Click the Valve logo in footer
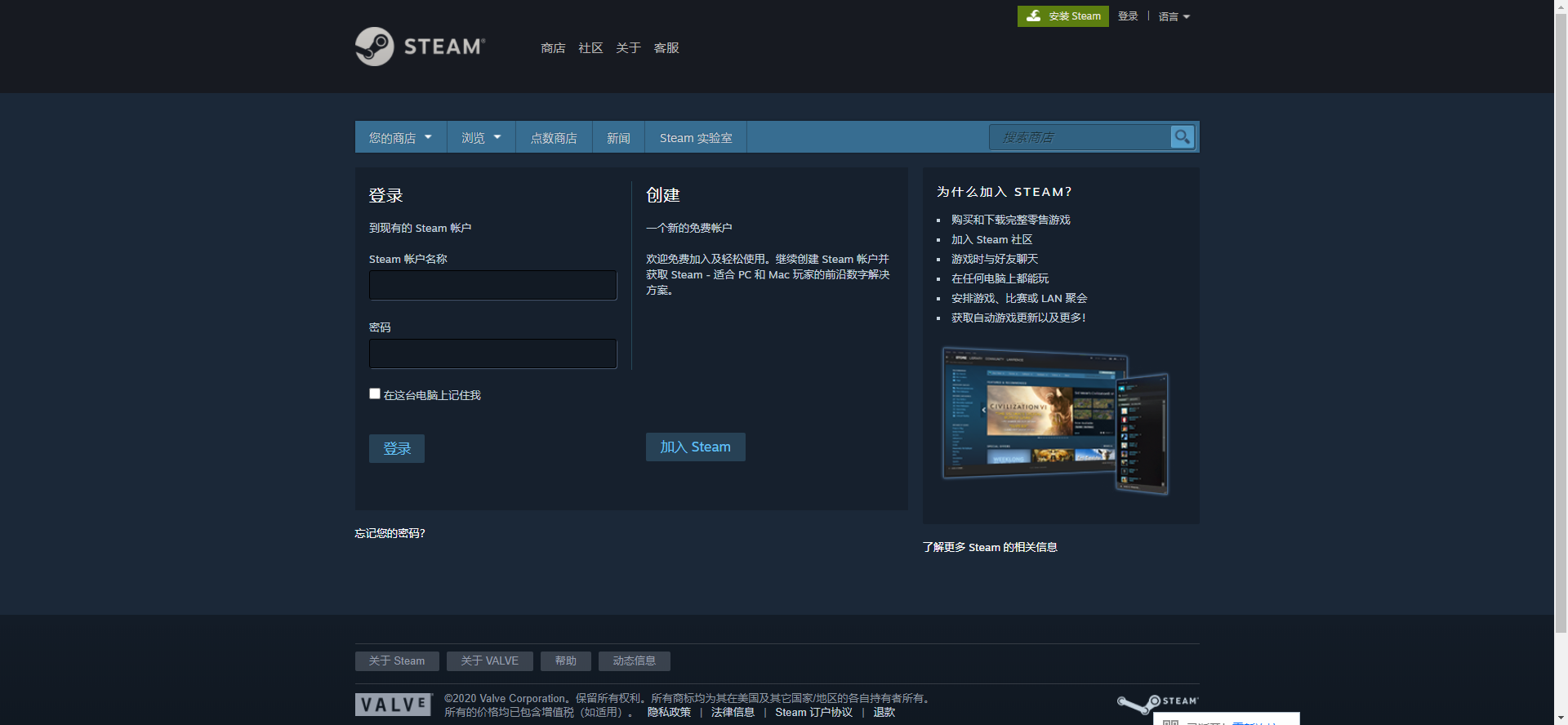The width and height of the screenshot is (1568, 725). pyautogui.click(x=394, y=705)
